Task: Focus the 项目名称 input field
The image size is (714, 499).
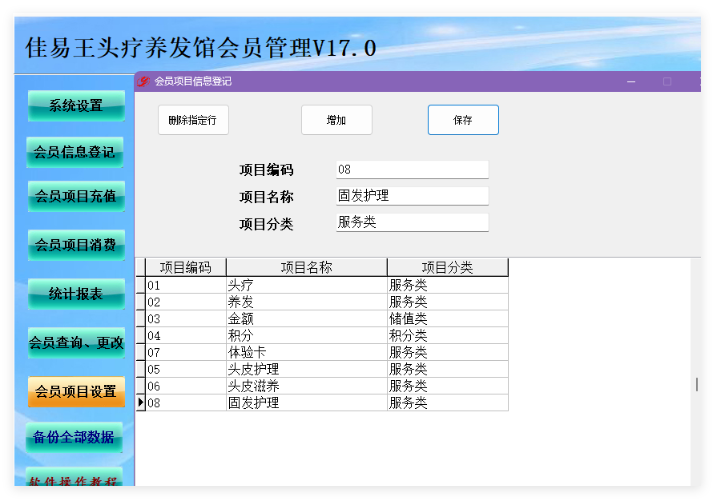Action: (412, 196)
